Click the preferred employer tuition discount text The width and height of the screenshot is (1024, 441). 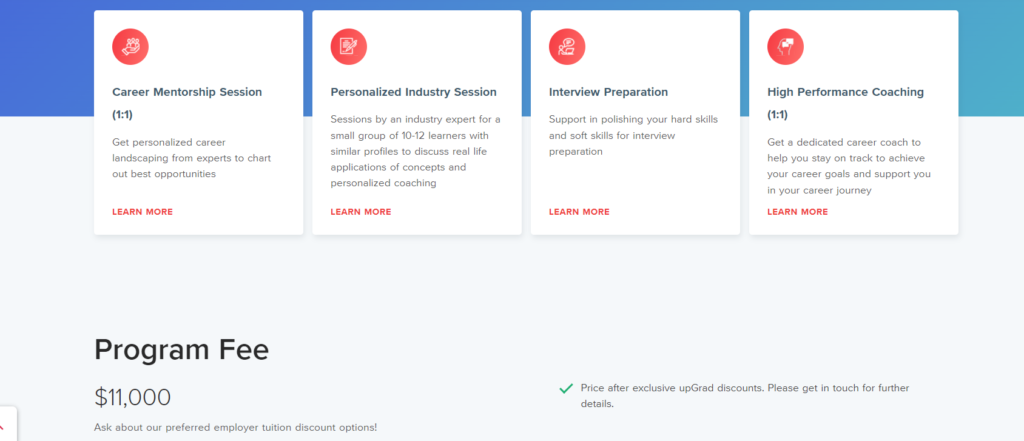point(236,428)
